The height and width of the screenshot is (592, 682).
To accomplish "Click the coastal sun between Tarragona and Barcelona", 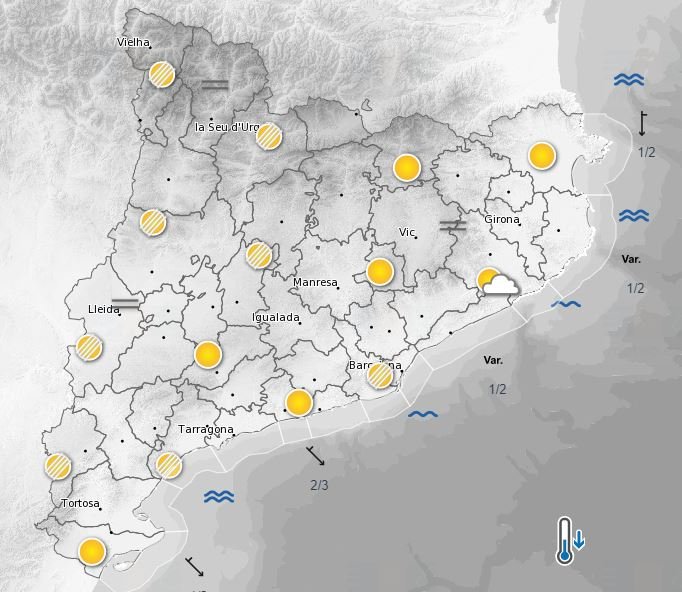I will click(299, 403).
